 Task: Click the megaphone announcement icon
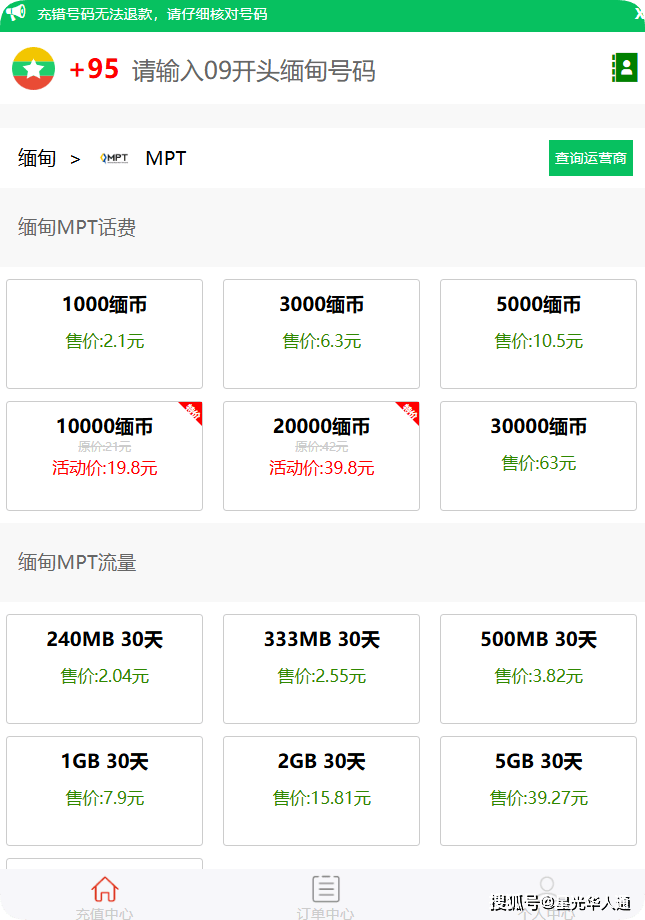[x=16, y=12]
